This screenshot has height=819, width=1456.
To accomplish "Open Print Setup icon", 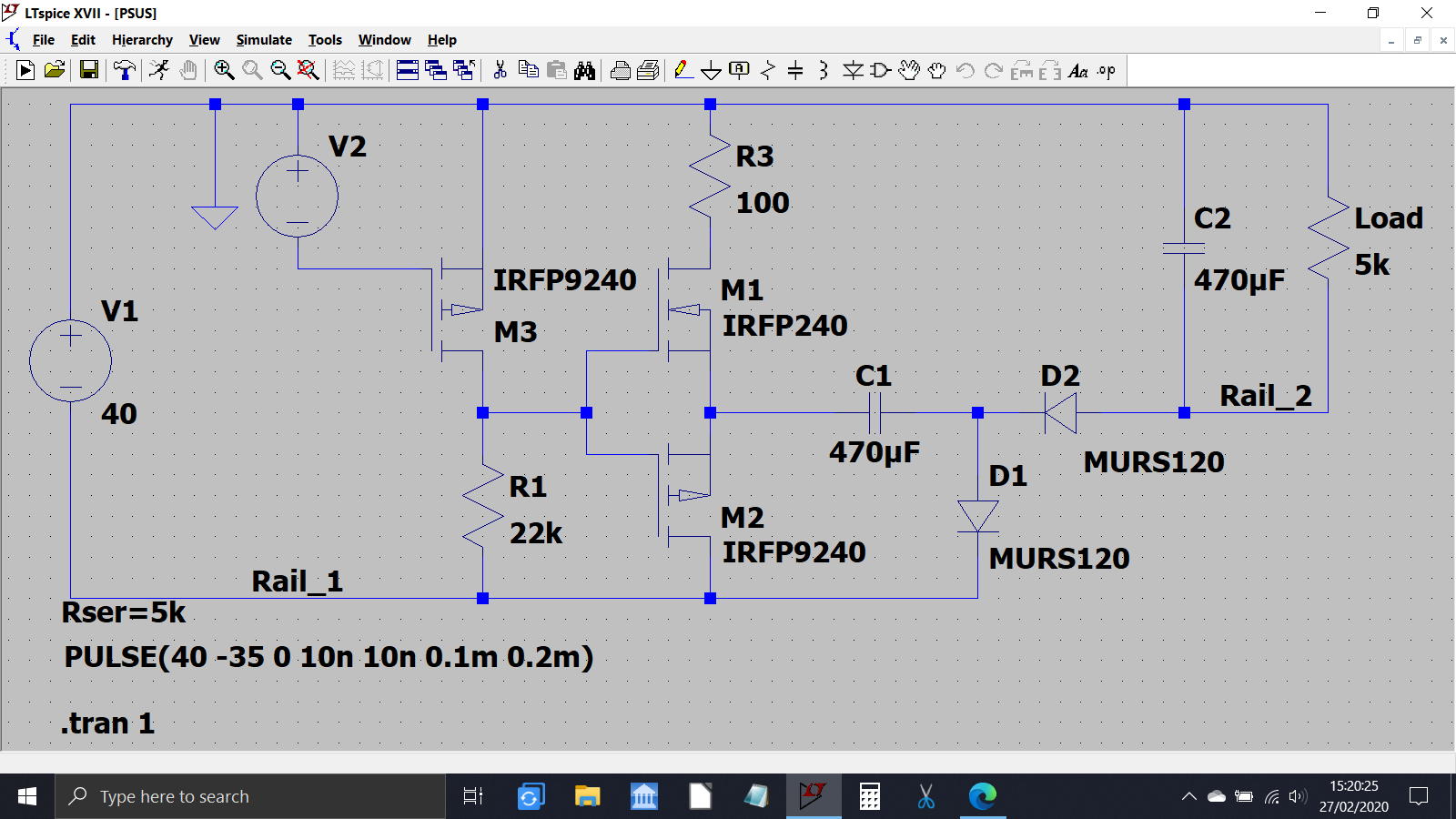I will click(x=649, y=70).
